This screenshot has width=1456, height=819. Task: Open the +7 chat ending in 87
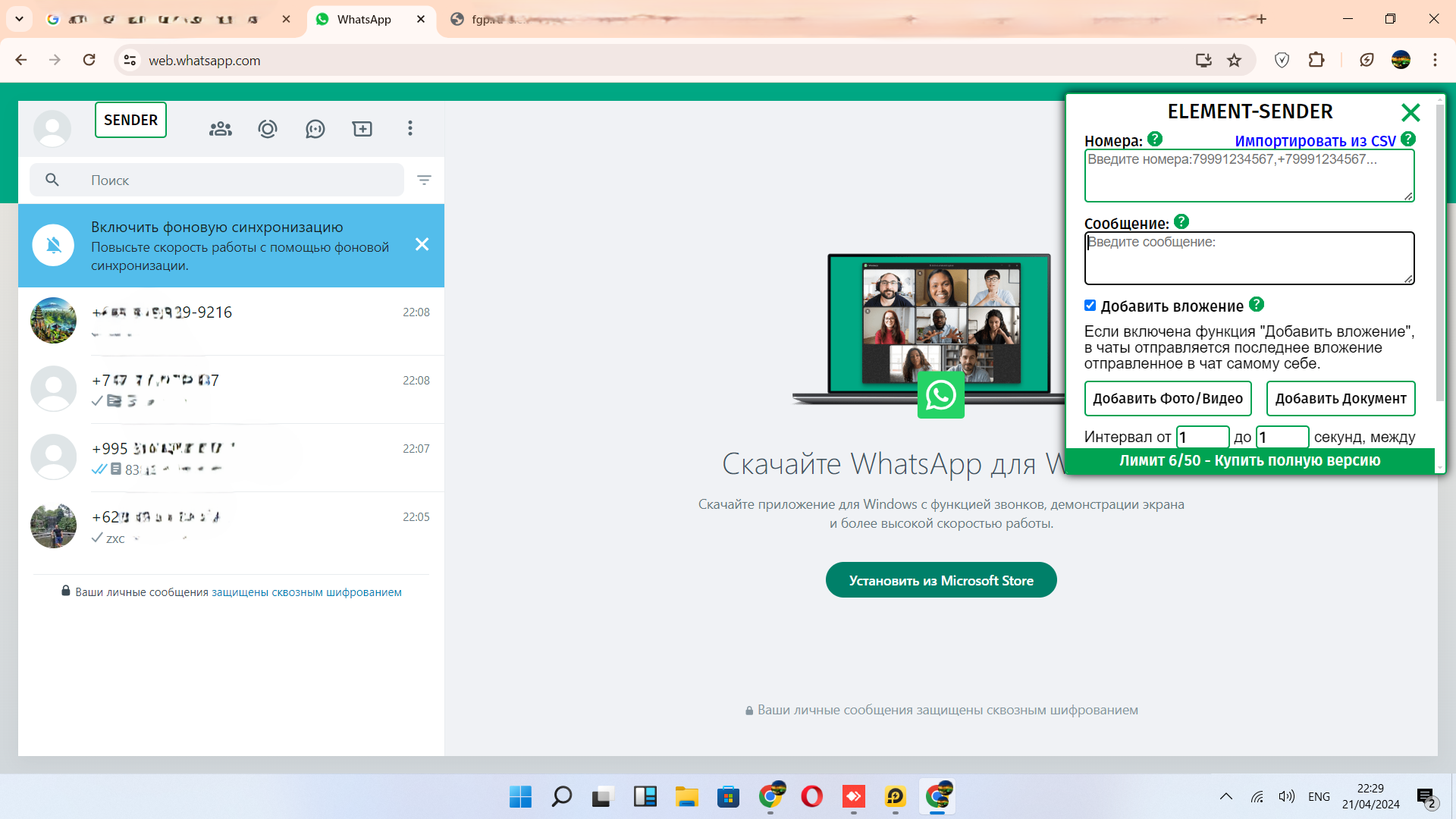(x=231, y=389)
